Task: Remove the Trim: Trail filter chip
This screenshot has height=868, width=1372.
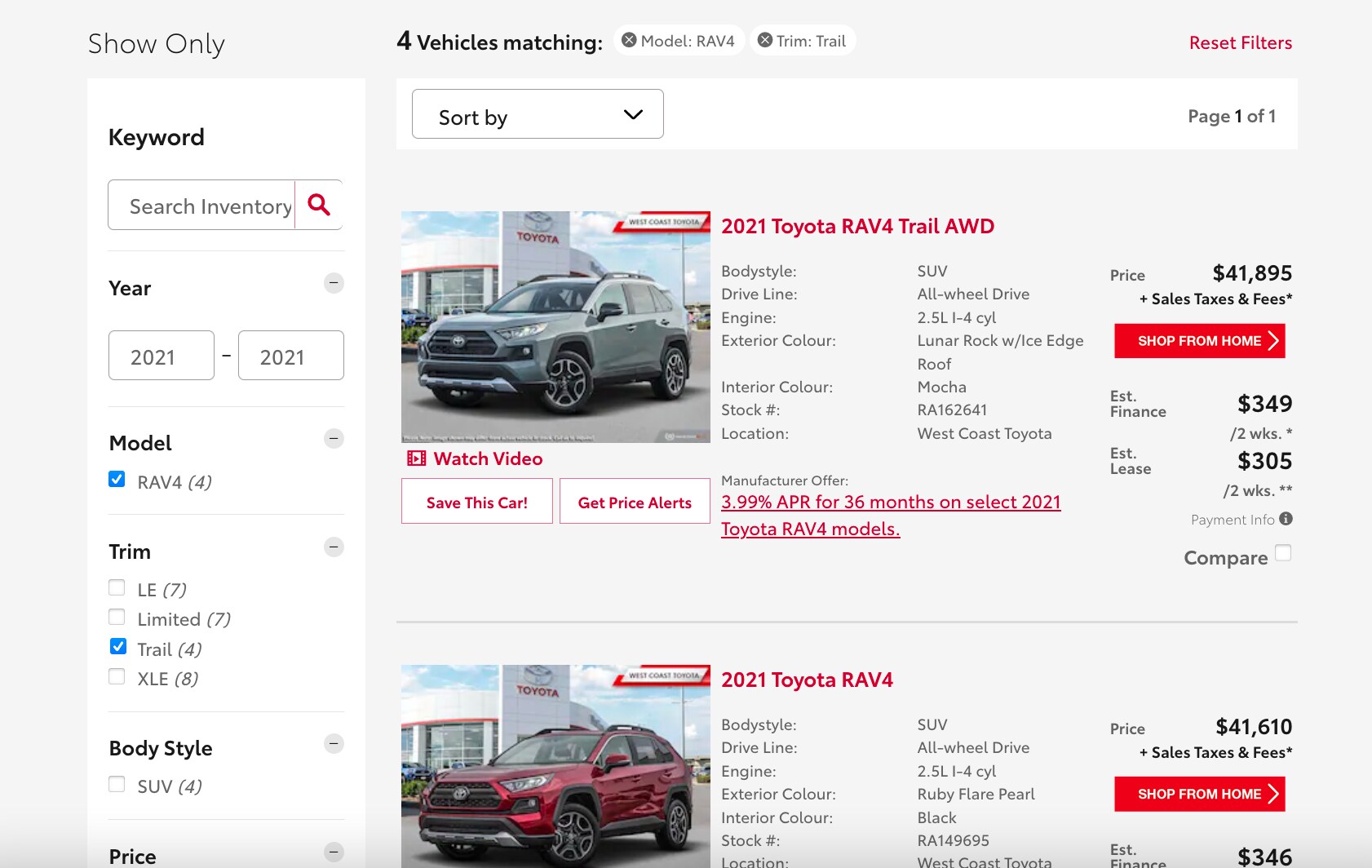Action: pyautogui.click(x=765, y=40)
